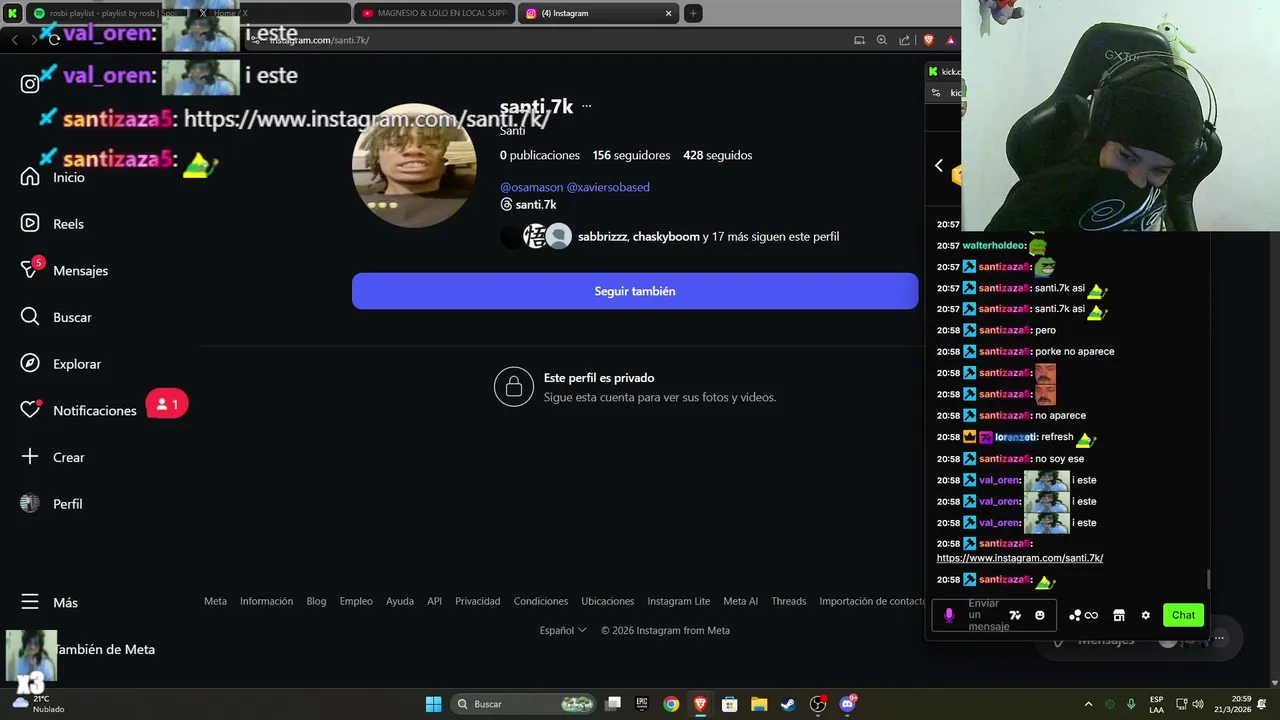
Task: Open a new browser tab
Action: pyautogui.click(x=693, y=13)
